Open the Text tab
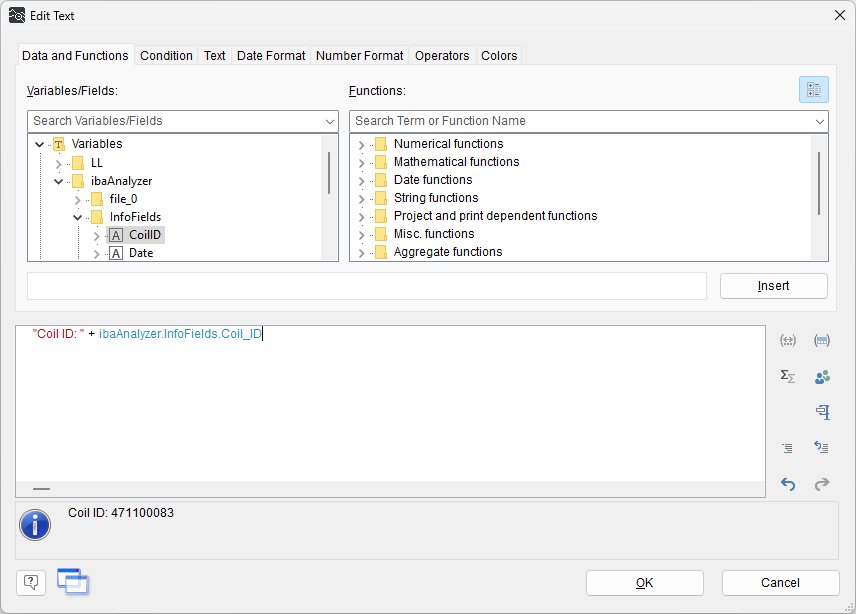Screen dimensions: 856x614 click(x=215, y=56)
